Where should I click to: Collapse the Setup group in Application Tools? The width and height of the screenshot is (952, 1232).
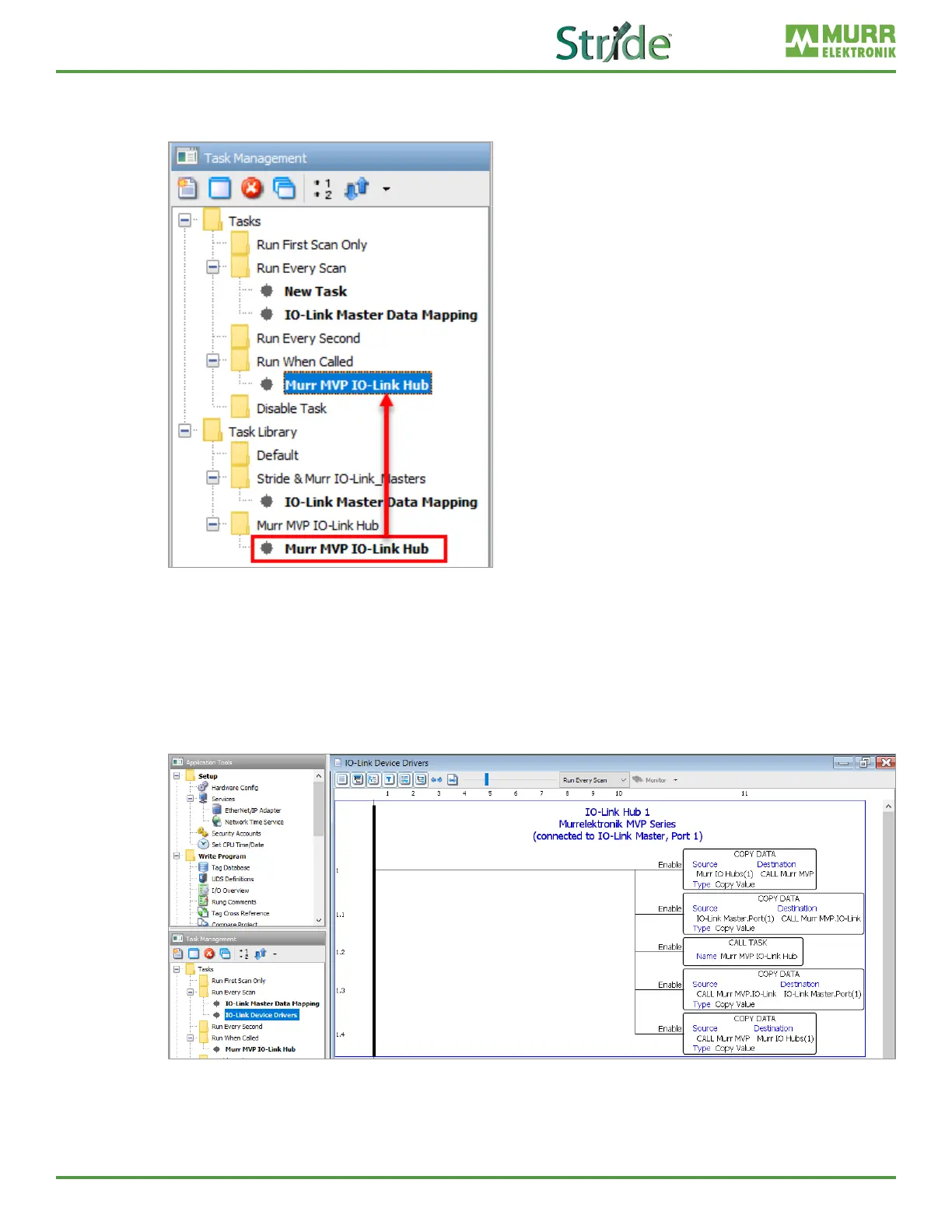tap(177, 776)
